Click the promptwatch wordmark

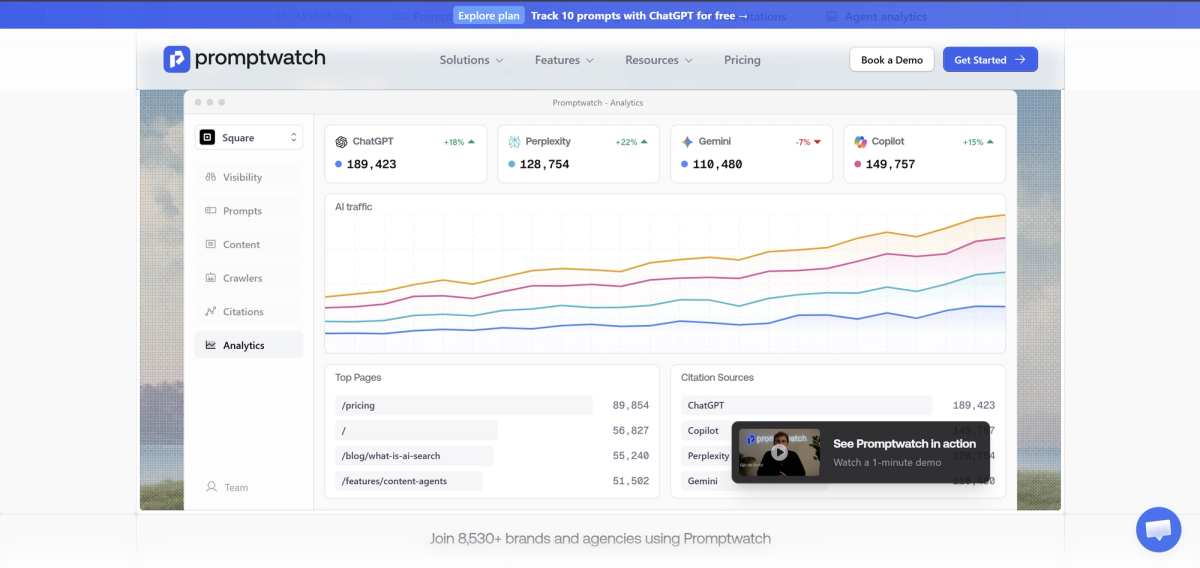[260, 58]
